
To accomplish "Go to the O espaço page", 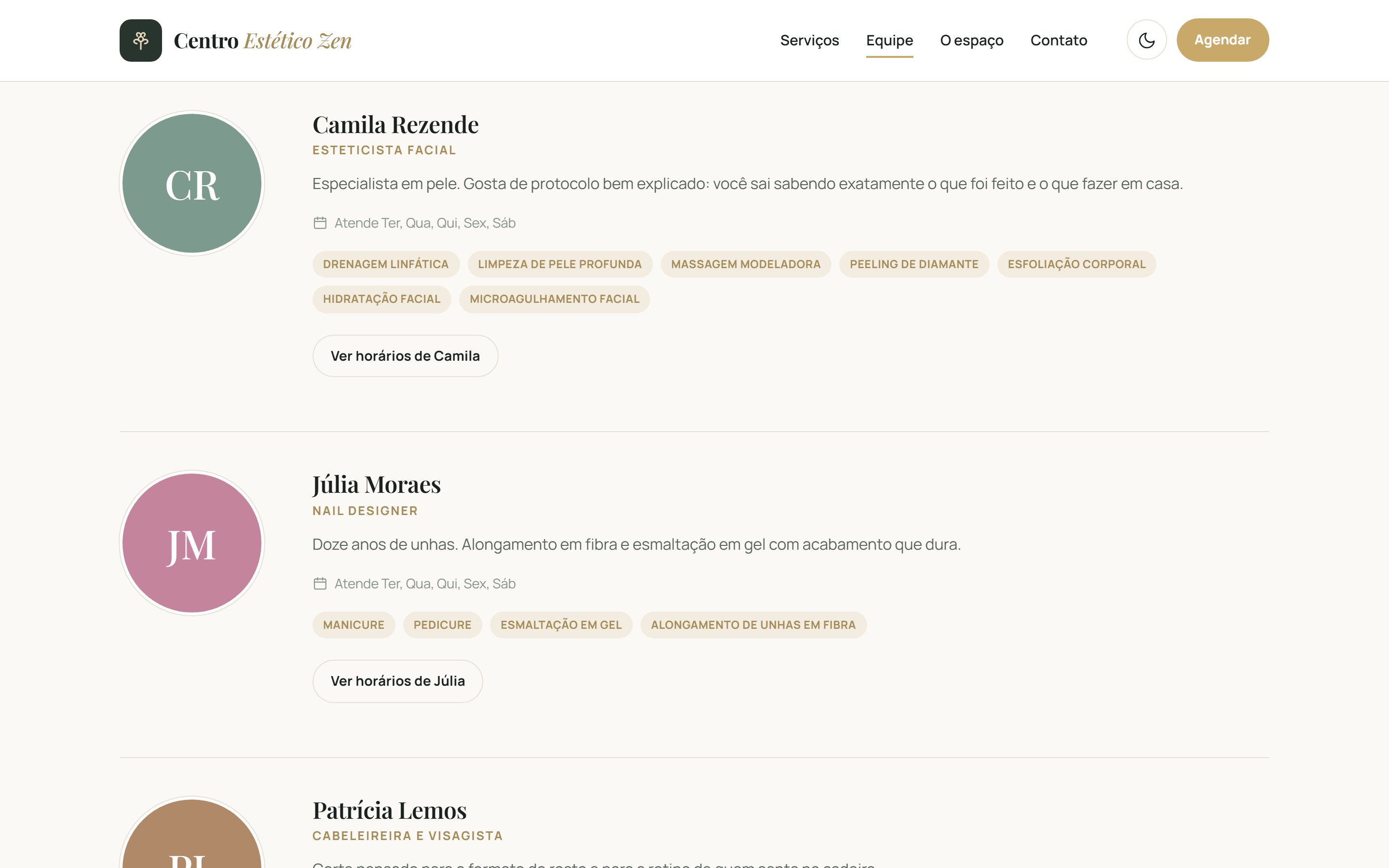I will [971, 40].
